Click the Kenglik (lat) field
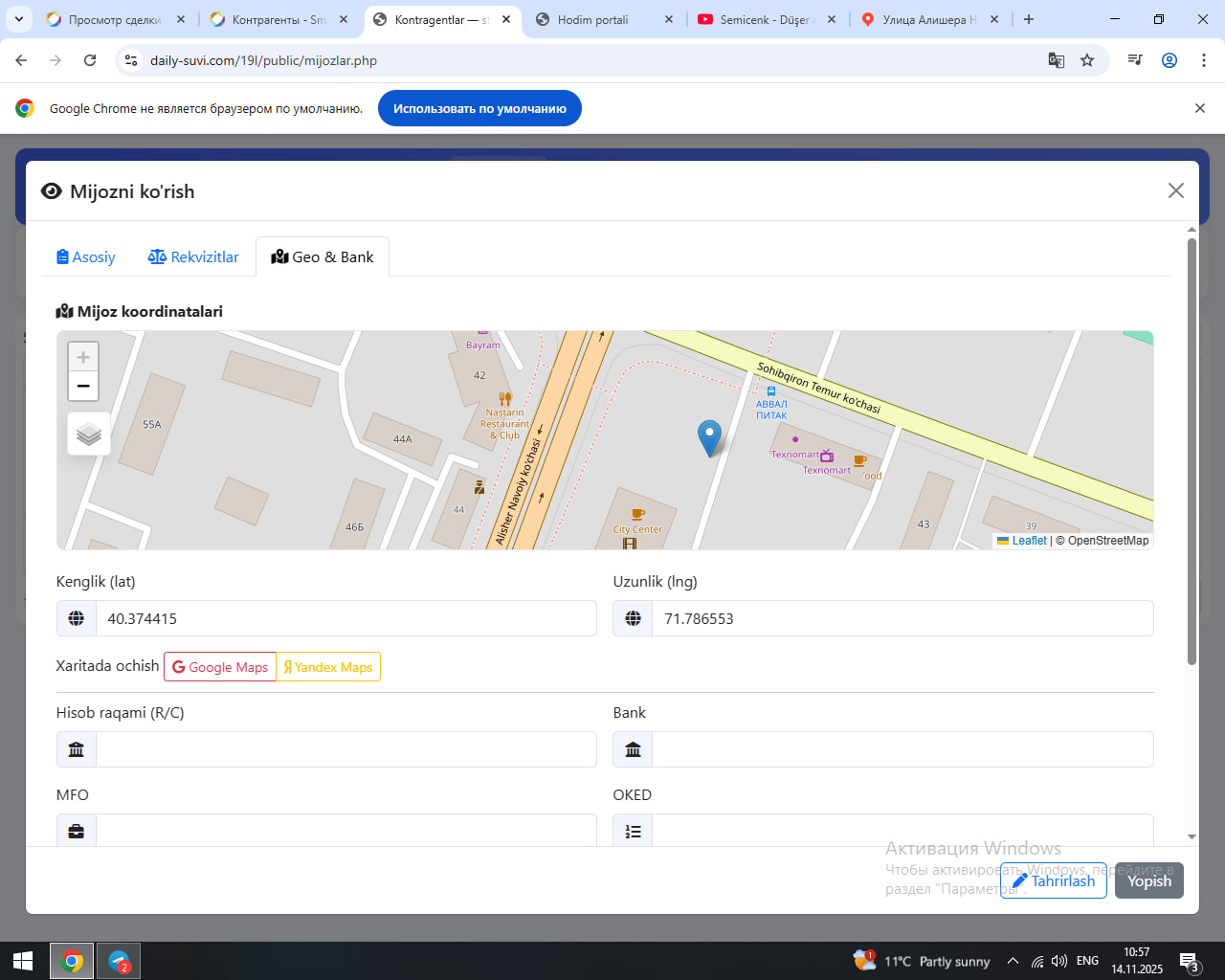This screenshot has width=1225, height=980. [345, 618]
